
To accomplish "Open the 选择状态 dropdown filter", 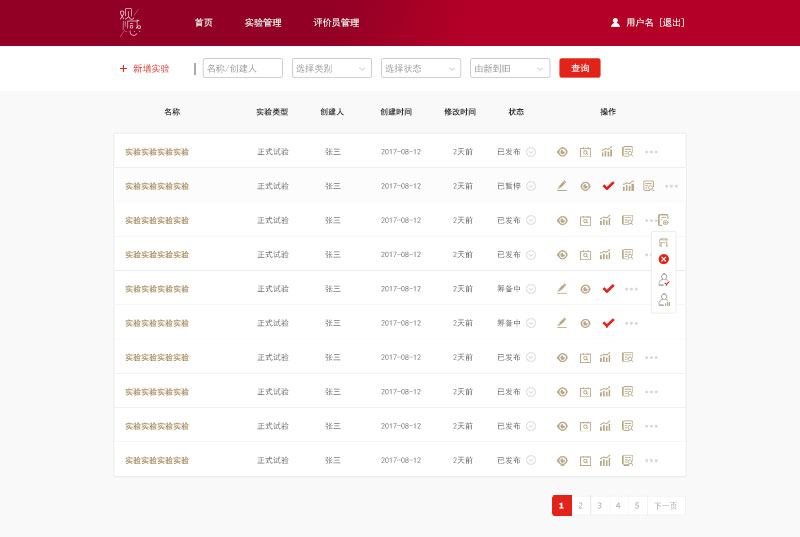I will coord(422,68).
